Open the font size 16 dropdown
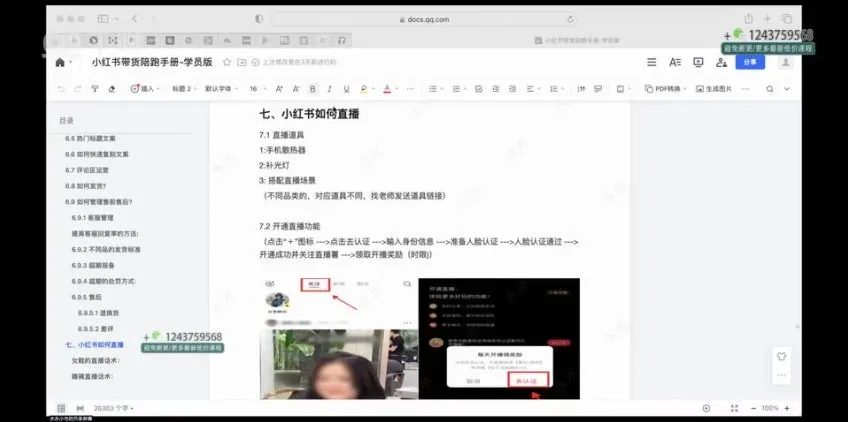Screen dimensions: 848x422 point(257,89)
